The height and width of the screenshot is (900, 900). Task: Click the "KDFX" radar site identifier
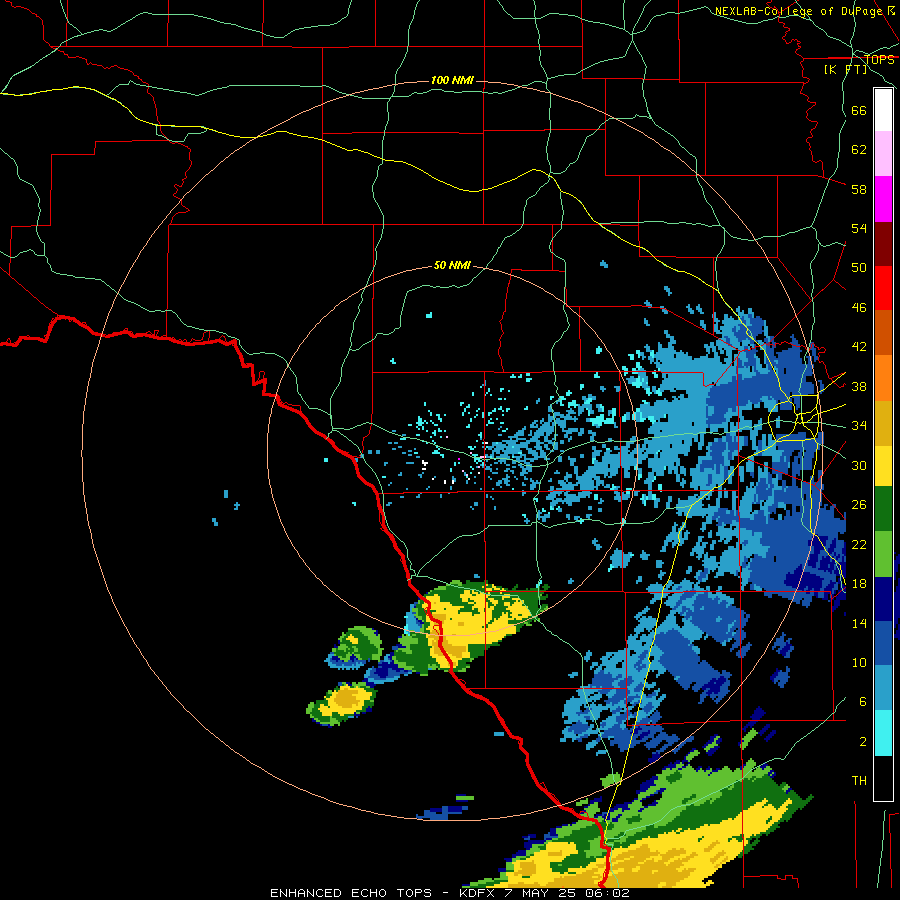[479, 893]
